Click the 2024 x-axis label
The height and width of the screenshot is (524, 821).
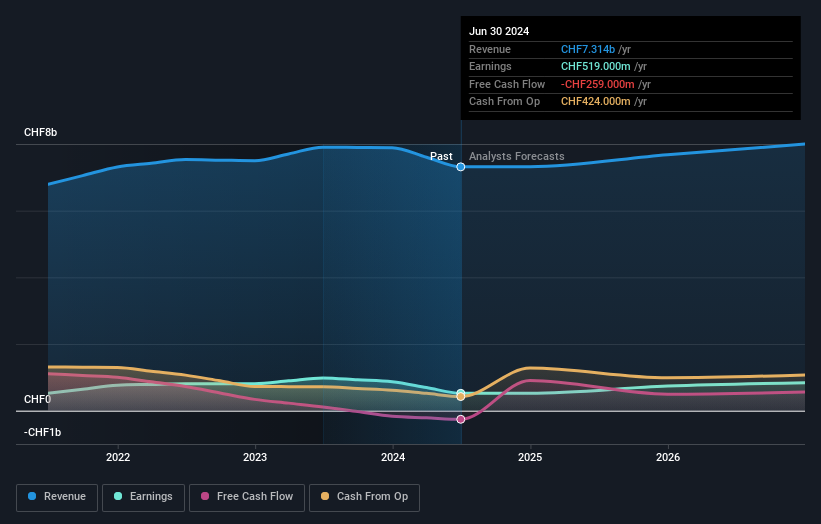pos(393,457)
